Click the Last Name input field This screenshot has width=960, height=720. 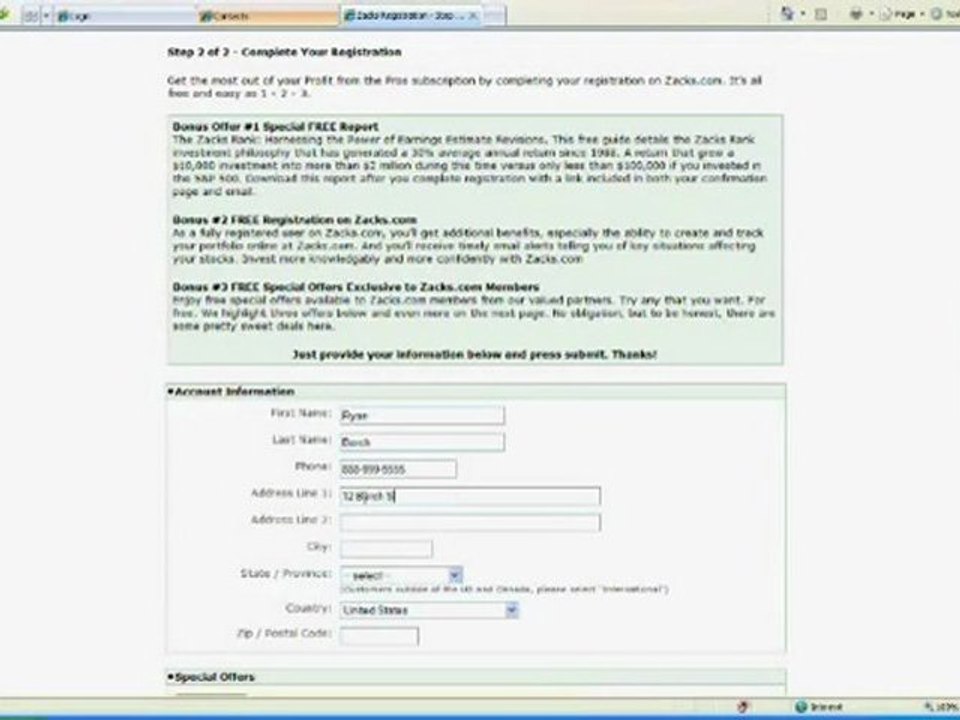coord(422,442)
